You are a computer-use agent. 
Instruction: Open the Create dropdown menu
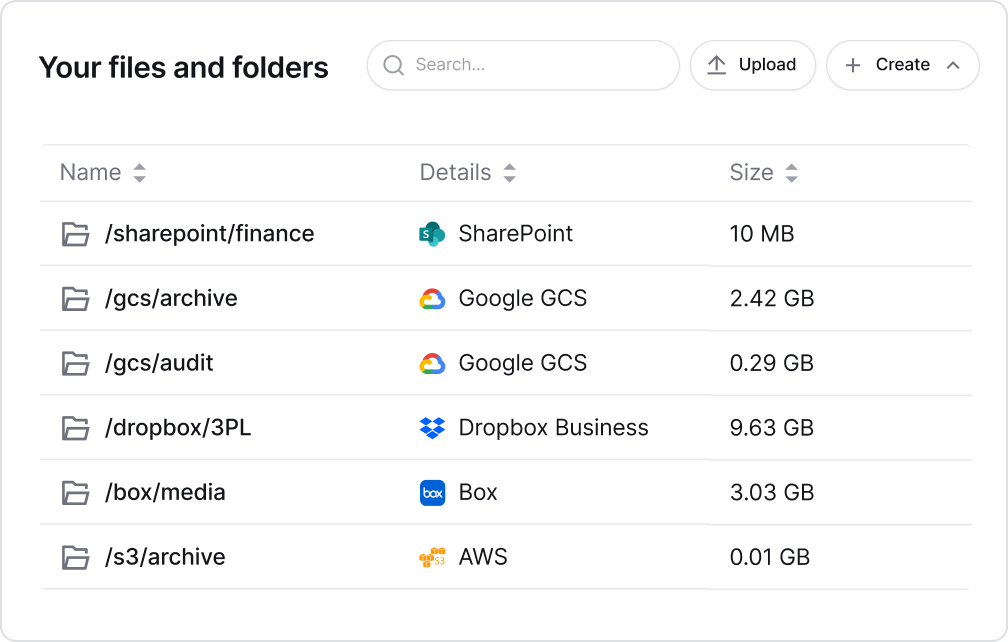(900, 64)
